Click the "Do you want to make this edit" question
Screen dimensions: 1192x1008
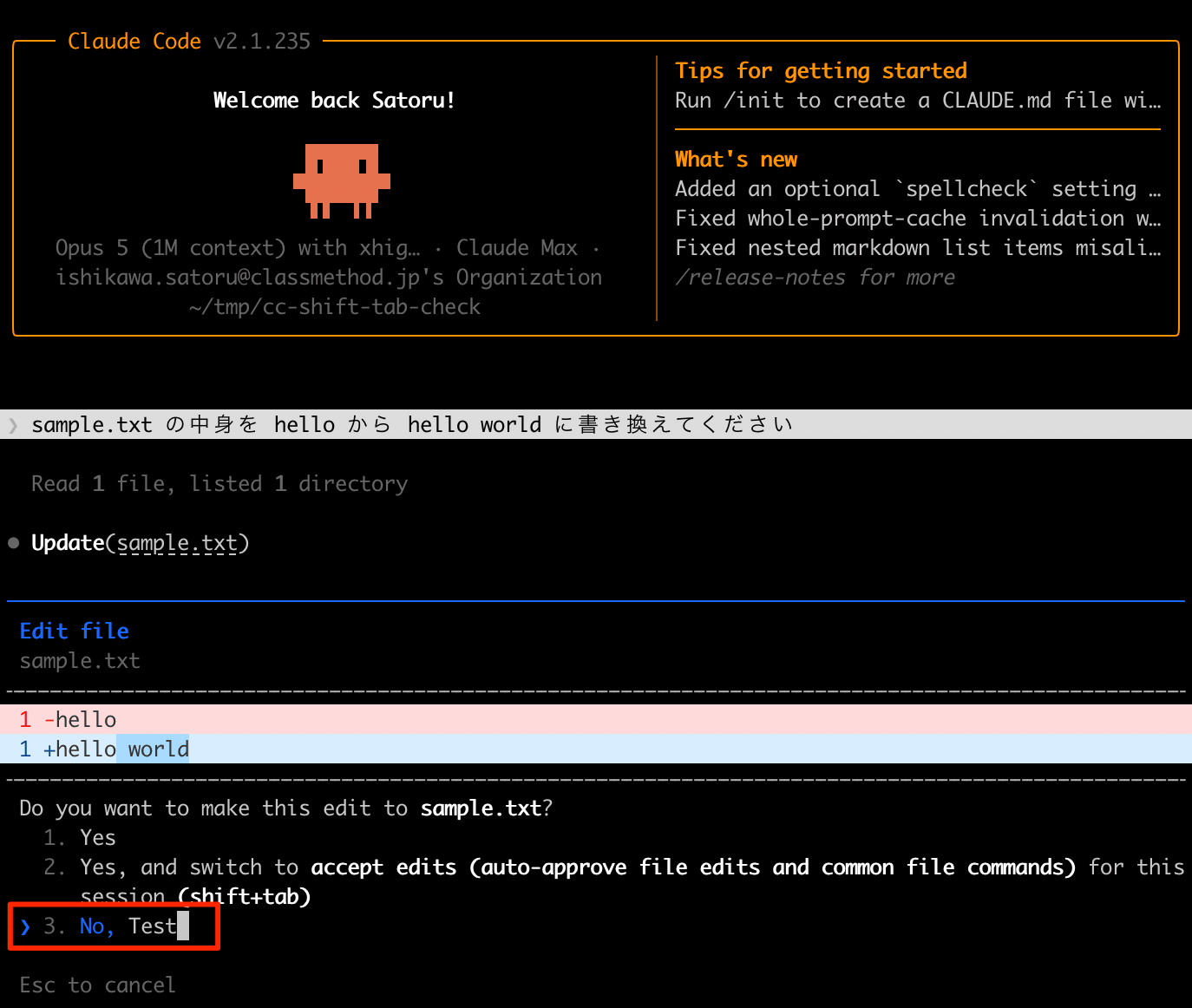[285, 808]
